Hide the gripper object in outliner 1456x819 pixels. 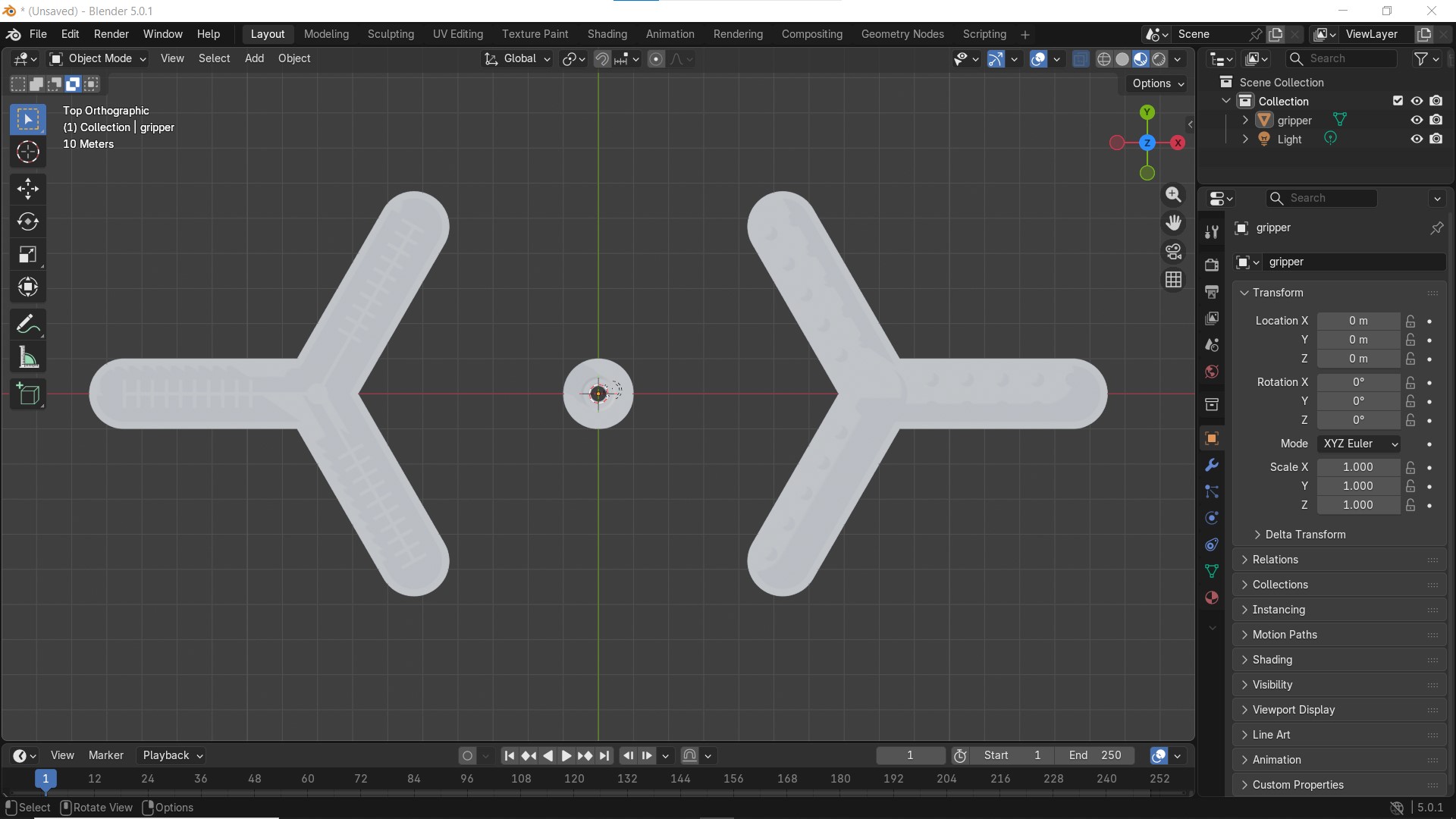point(1416,120)
